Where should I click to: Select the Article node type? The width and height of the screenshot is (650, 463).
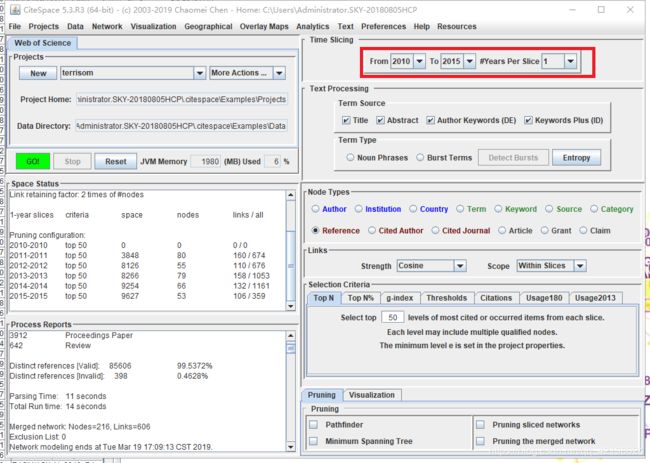pos(502,230)
